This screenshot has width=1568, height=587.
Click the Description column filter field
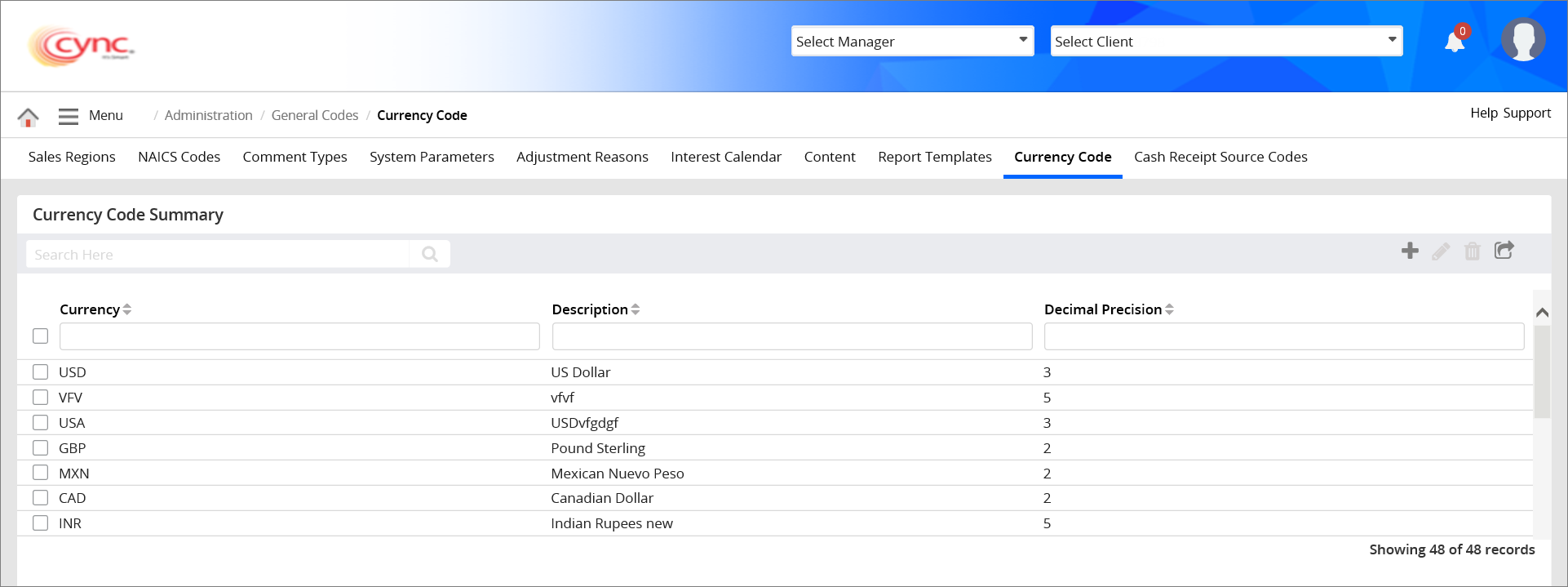(x=791, y=336)
